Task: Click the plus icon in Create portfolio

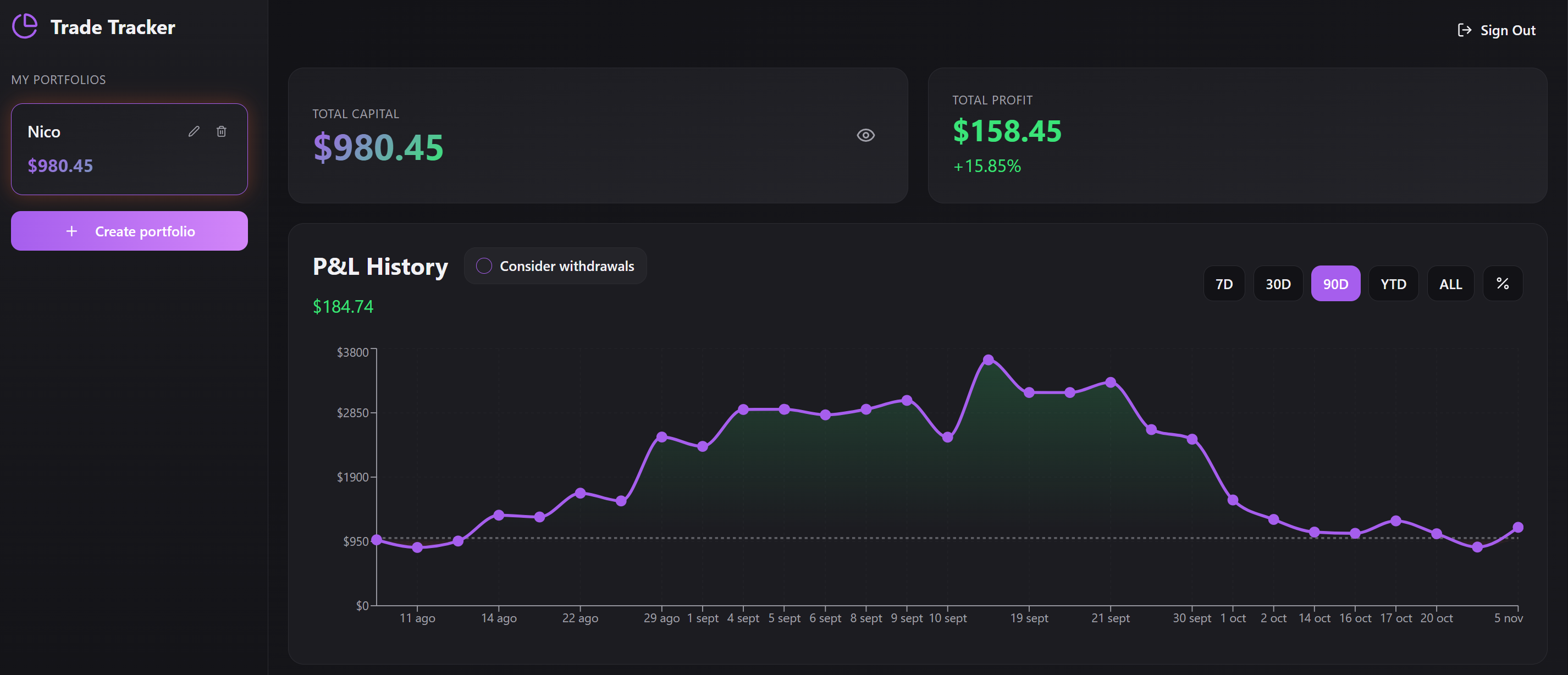Action: 72,231
